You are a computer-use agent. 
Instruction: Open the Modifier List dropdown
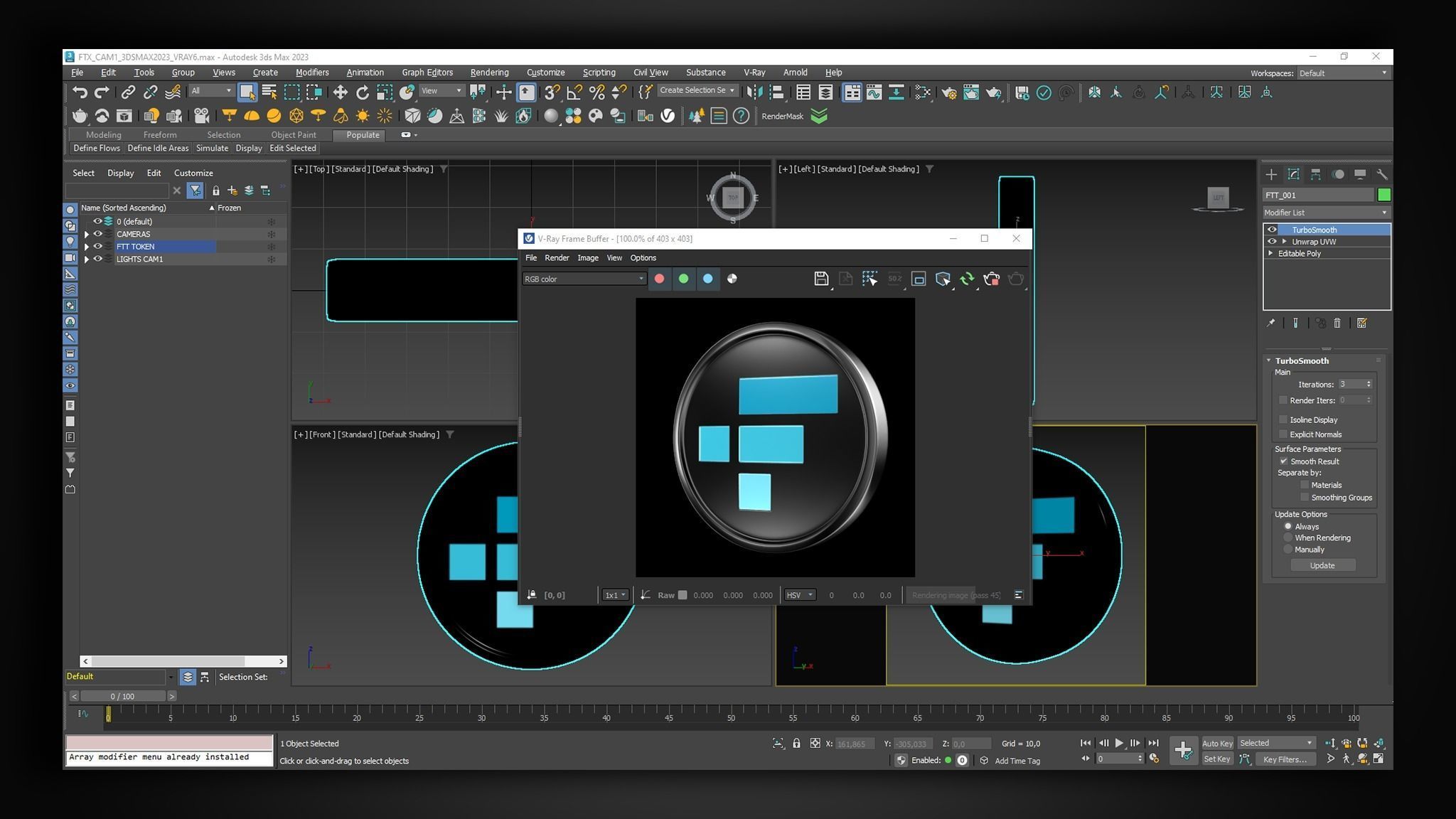click(1326, 213)
